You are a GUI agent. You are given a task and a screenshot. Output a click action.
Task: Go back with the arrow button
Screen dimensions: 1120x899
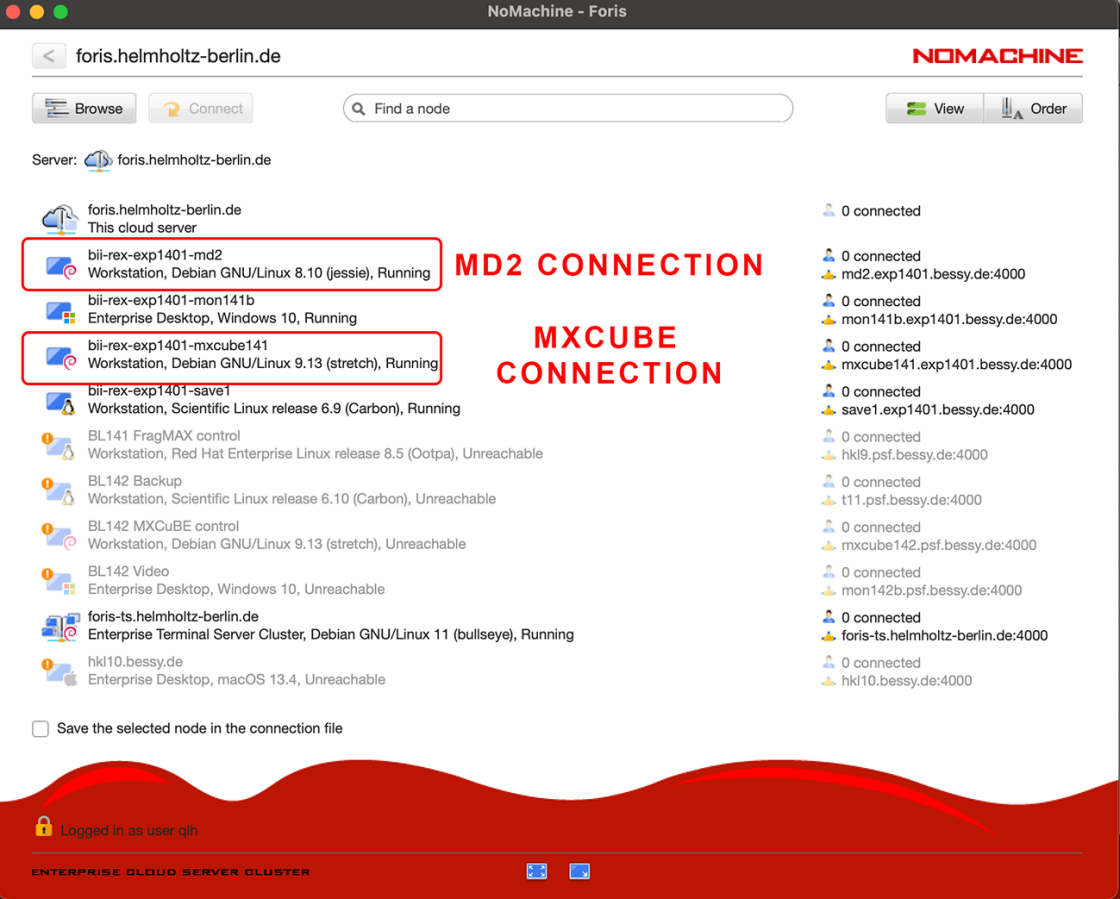[x=49, y=56]
